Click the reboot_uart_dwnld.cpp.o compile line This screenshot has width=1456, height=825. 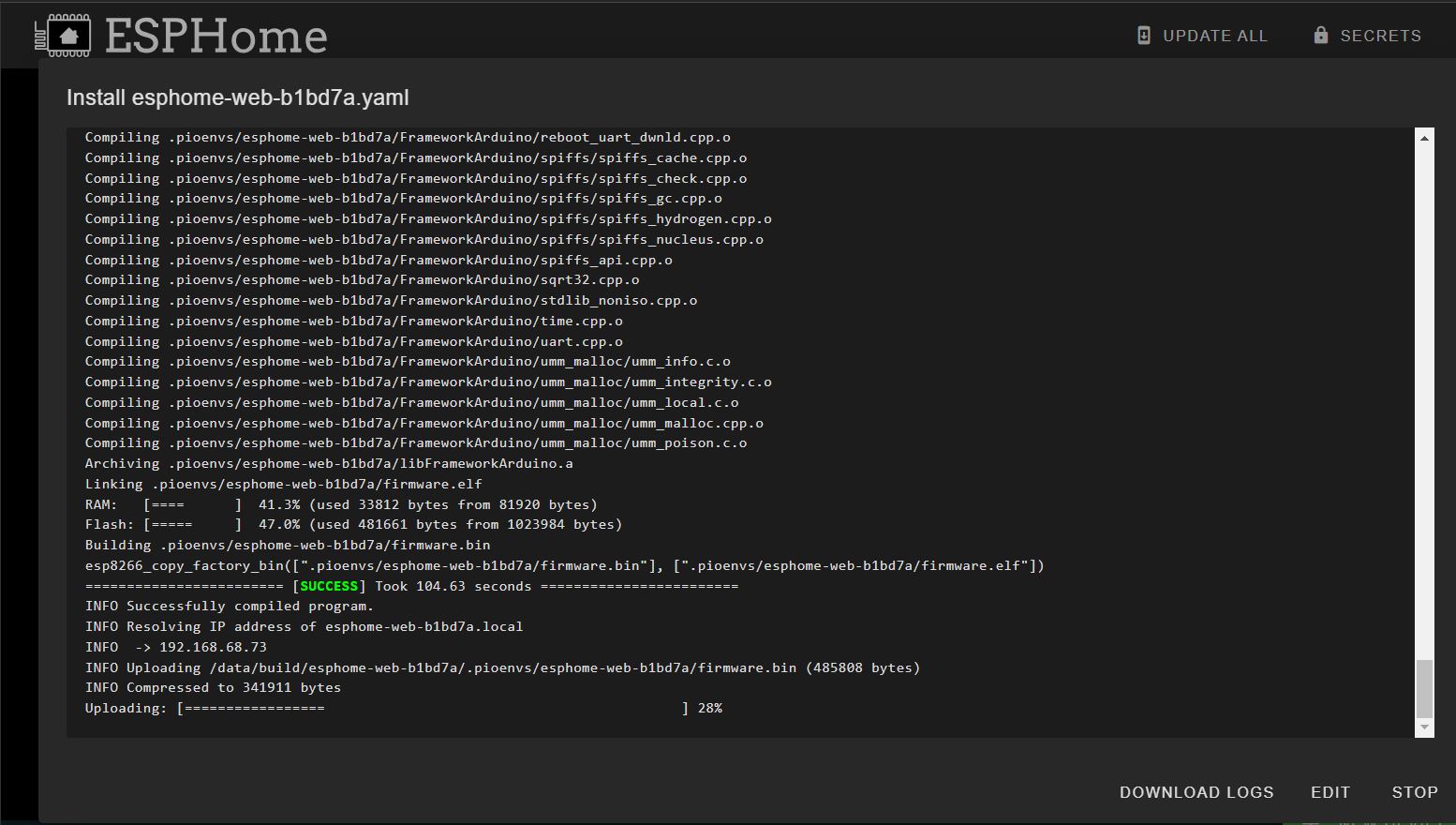[x=408, y=138]
